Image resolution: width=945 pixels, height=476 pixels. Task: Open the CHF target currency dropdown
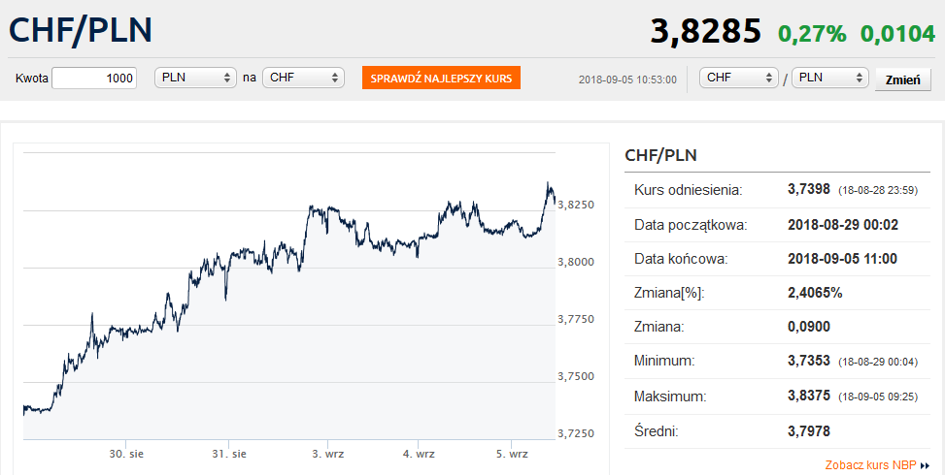tap(303, 78)
